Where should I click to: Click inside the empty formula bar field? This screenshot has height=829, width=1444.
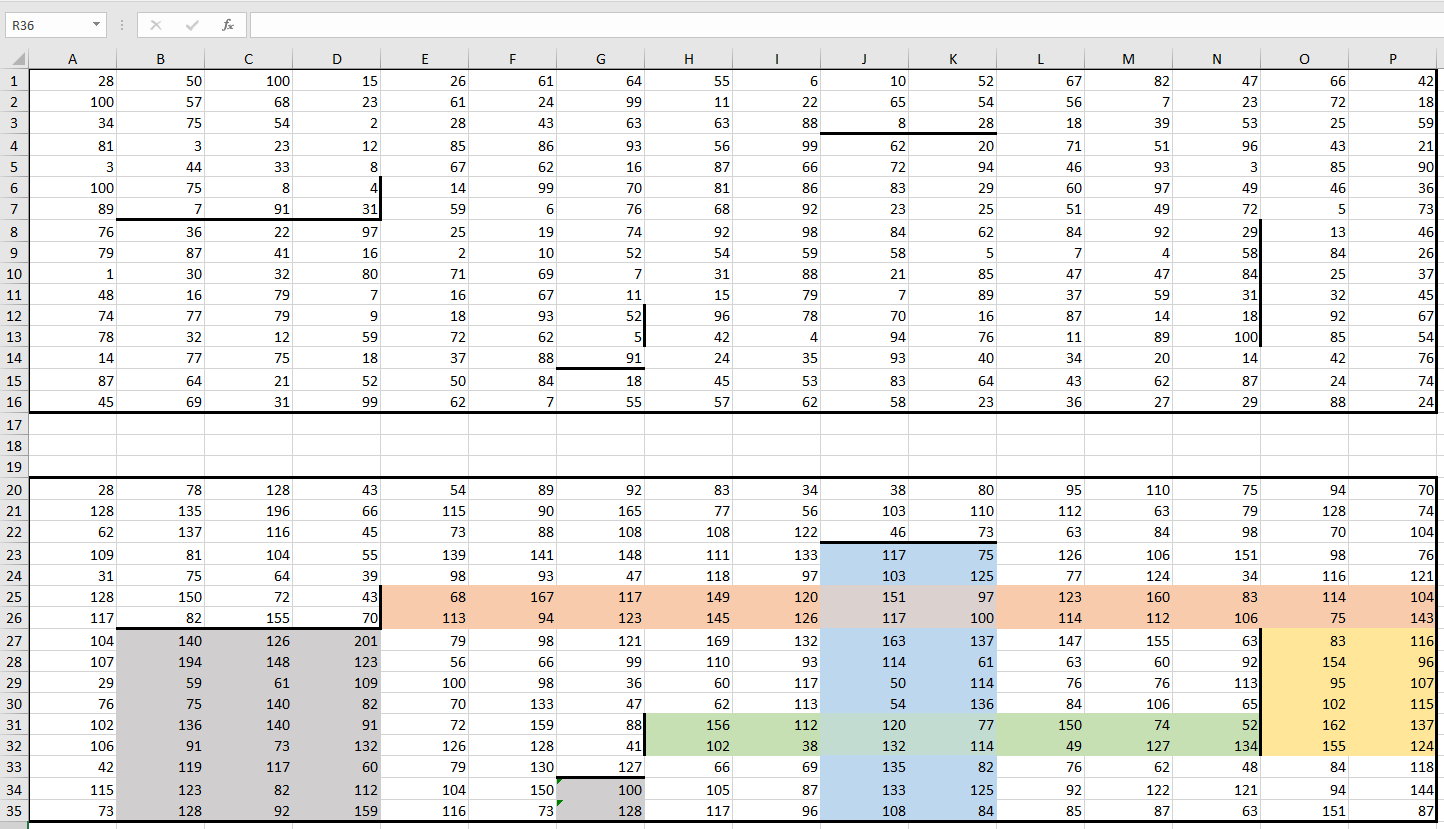(840, 25)
